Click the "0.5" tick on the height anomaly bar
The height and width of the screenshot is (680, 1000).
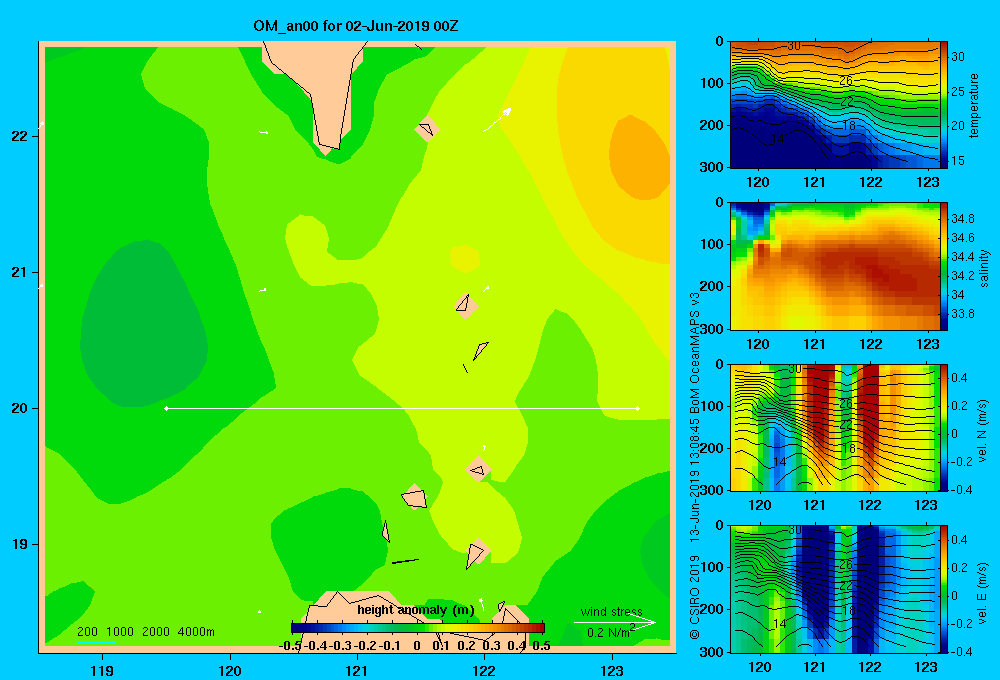(541, 646)
